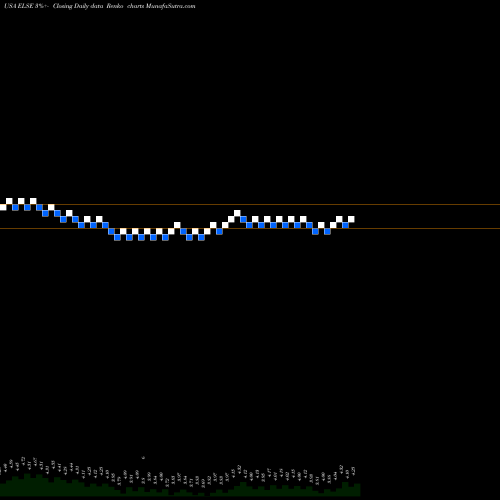
Task: Click the "USA ELSE 3%+-" title text
Action: [x=26, y=6]
